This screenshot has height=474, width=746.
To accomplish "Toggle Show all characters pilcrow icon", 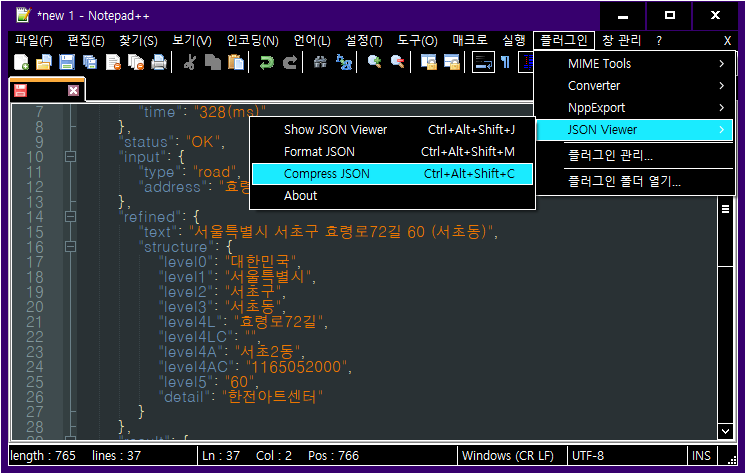I will pos(506,62).
